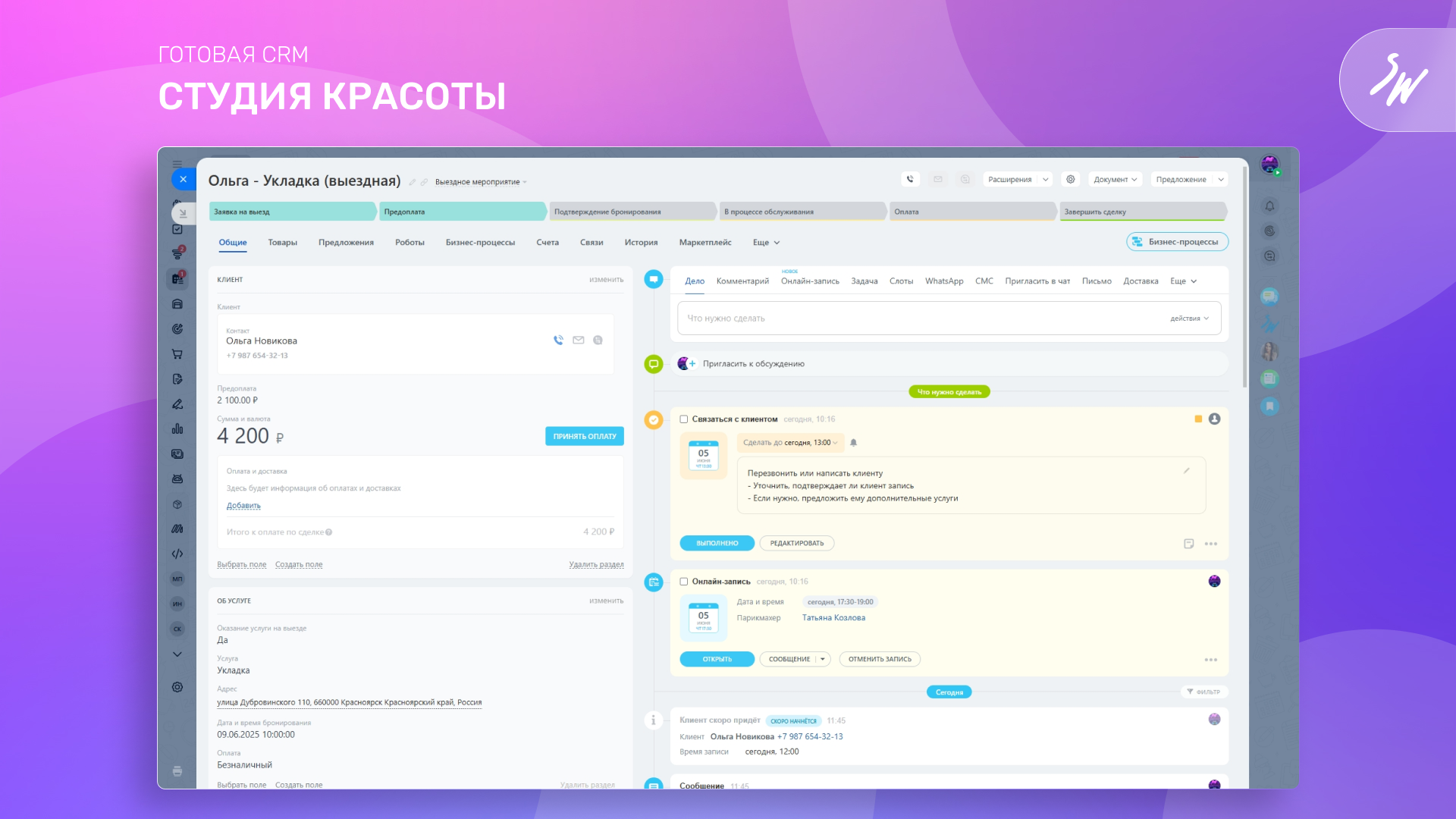
Task: Select the WhatsApp tab in timeline
Action: (943, 281)
